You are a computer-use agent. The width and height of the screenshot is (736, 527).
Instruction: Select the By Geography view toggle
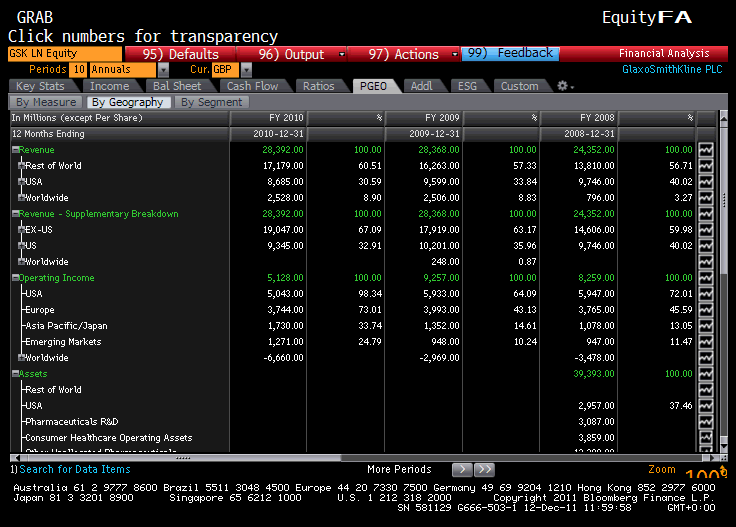(x=127, y=102)
